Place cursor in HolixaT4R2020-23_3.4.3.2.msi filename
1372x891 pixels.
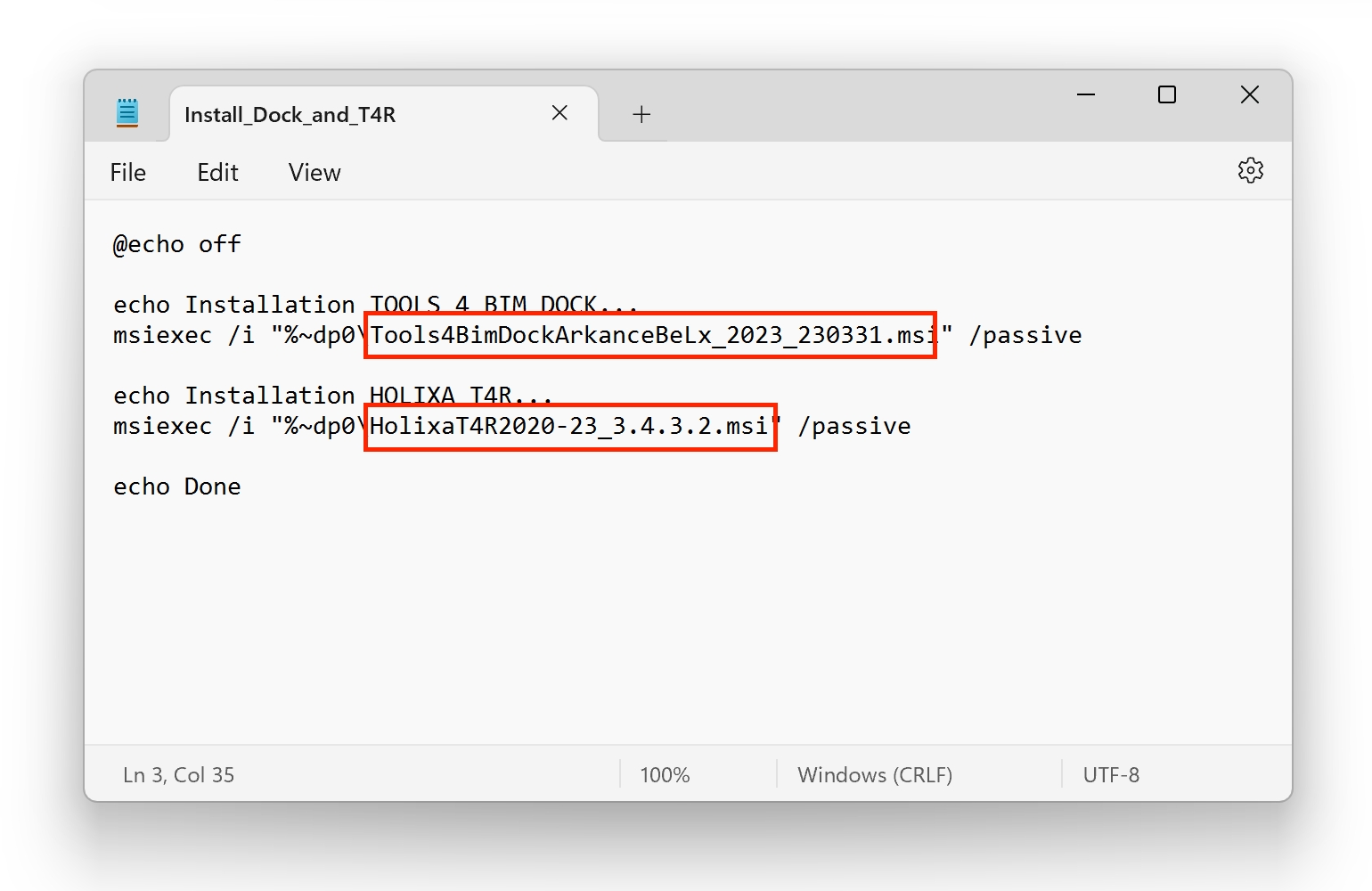point(570,427)
